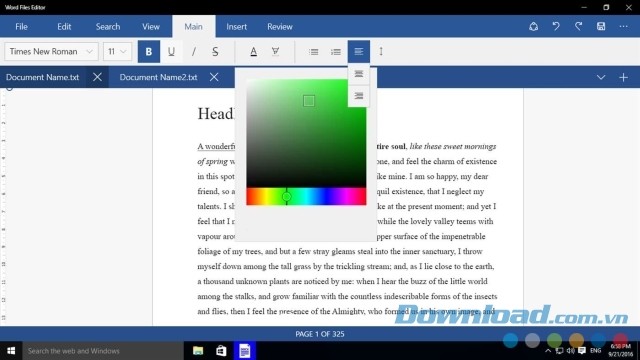Click the hue slider handle

click(x=287, y=197)
